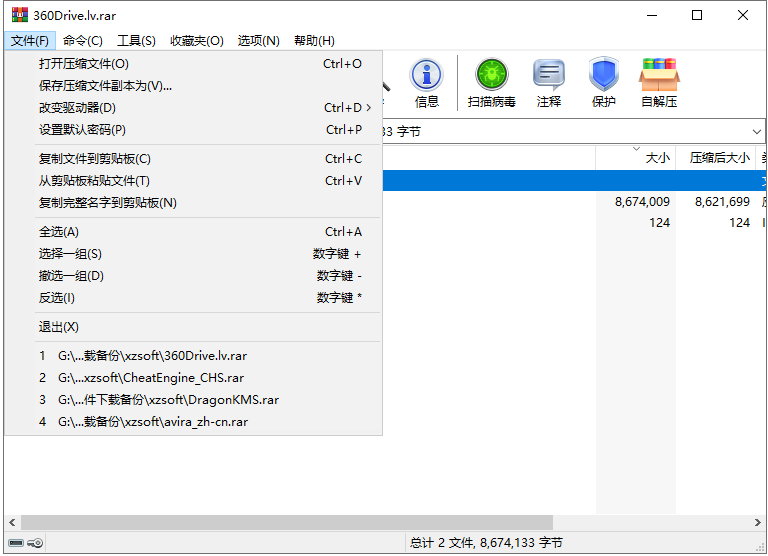This screenshot has width=768, height=556.
Task: Maximize the WinRAR window
Action: [x=697, y=16]
